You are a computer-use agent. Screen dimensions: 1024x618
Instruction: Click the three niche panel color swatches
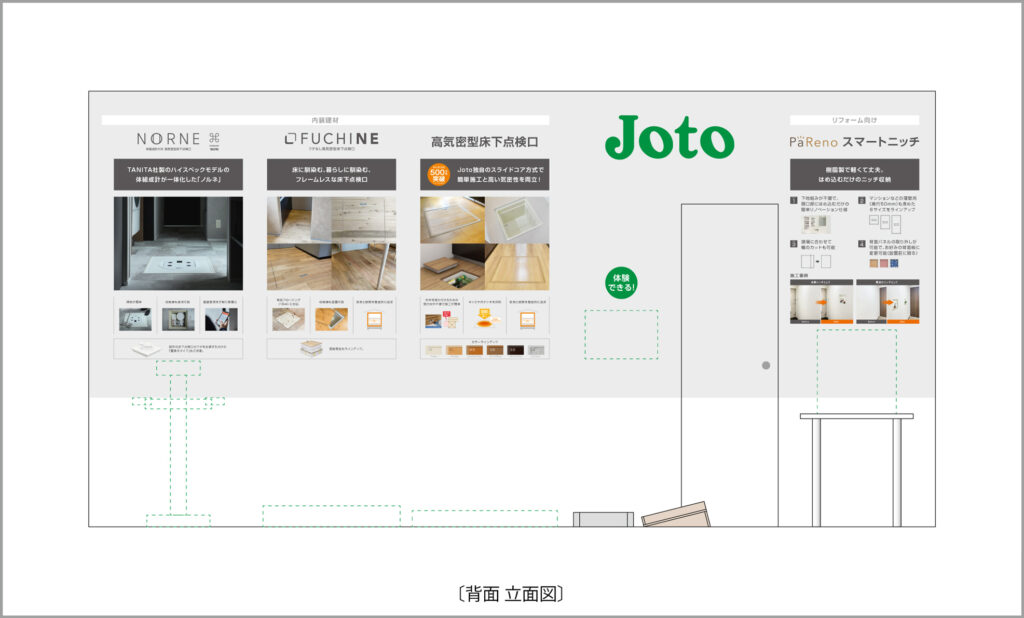point(880,264)
